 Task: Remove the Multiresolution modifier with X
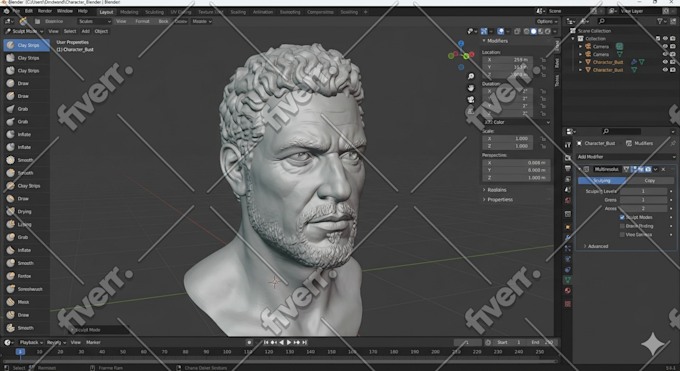click(x=663, y=169)
